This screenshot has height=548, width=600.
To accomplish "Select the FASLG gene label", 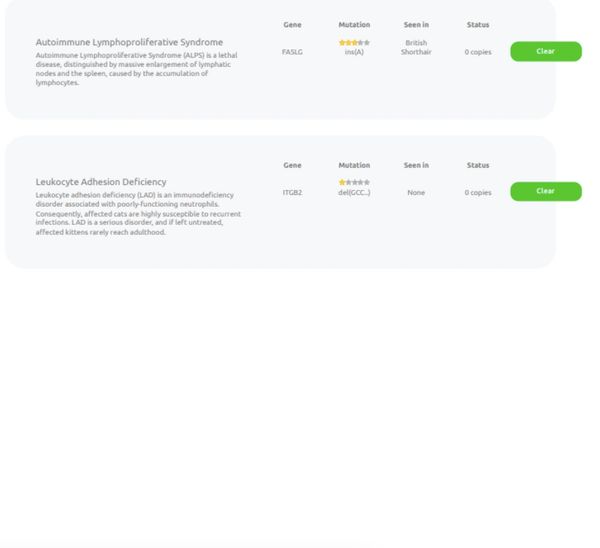I will point(292,52).
